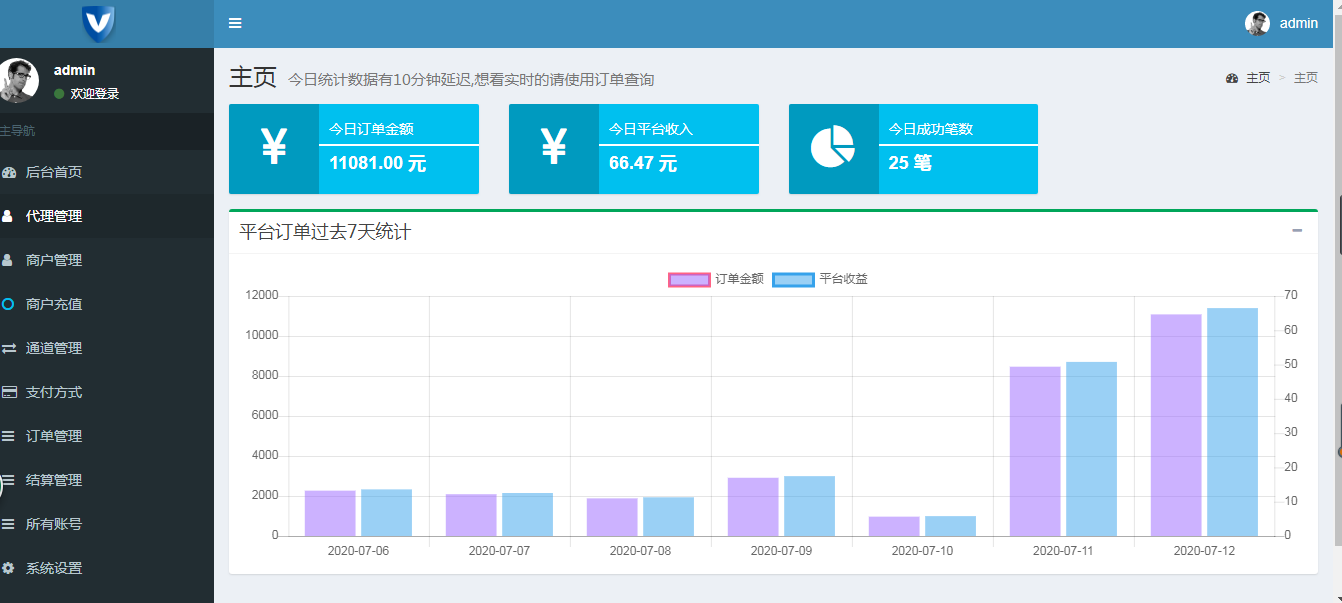The width and height of the screenshot is (1342, 603).
Task: Click the credit card icon beside 支付方式
Action: (8, 392)
